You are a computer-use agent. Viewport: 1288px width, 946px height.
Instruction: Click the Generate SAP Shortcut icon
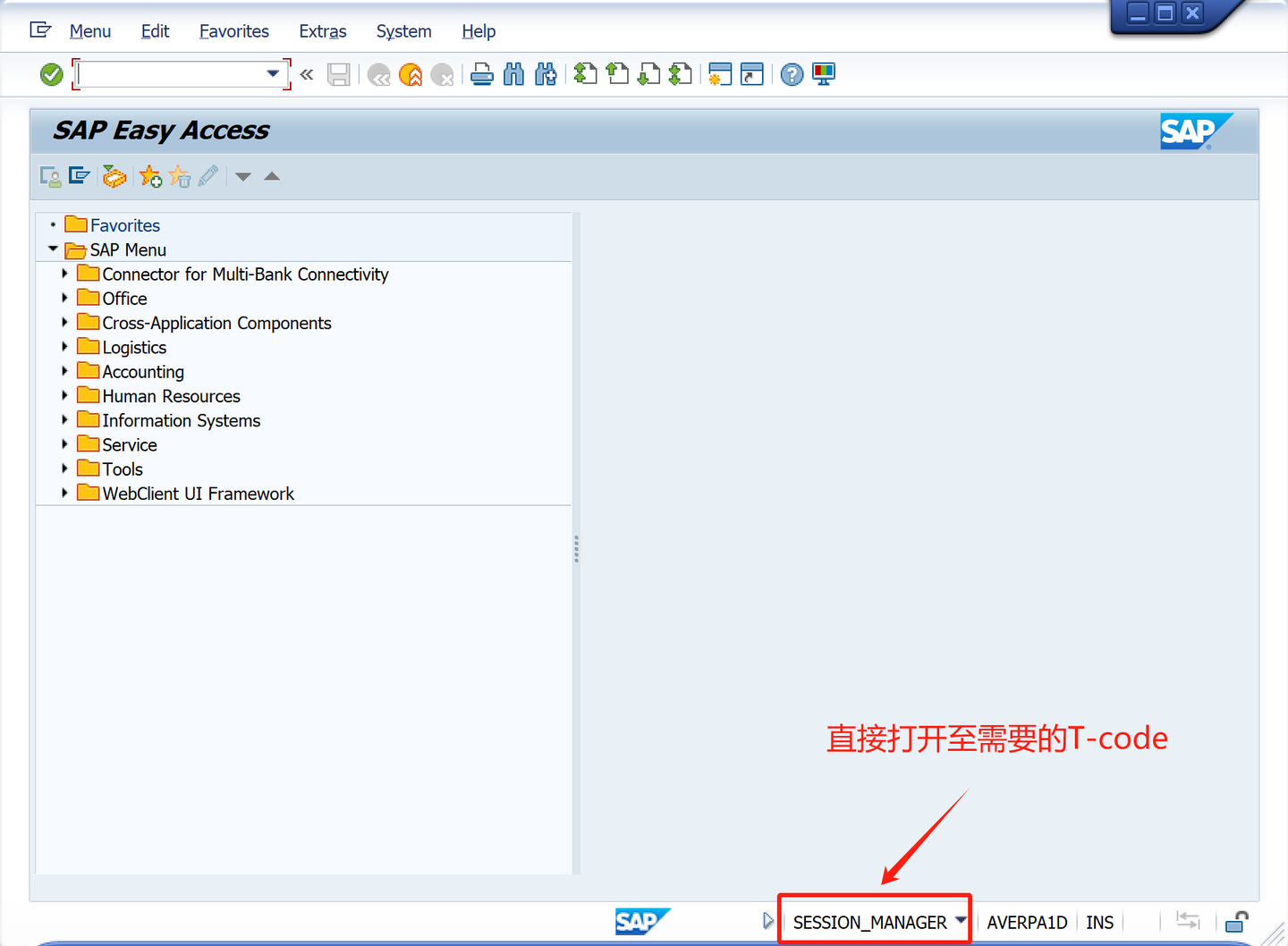752,74
